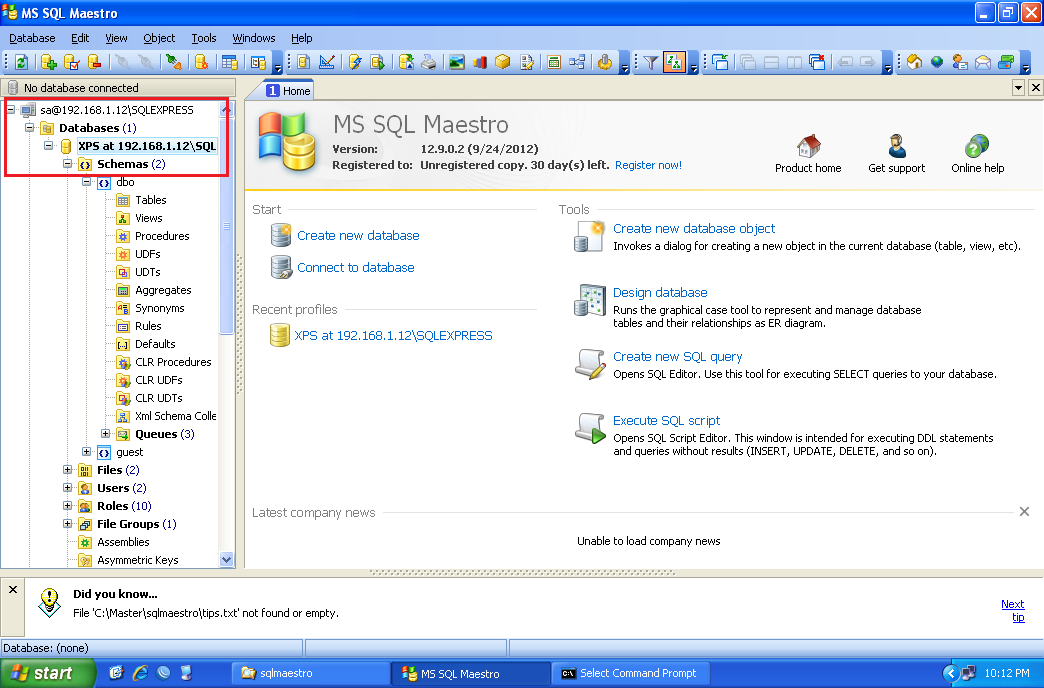This screenshot has width=1044, height=688.
Task: Click the funnel filter toolbar icon
Action: [x=651, y=63]
